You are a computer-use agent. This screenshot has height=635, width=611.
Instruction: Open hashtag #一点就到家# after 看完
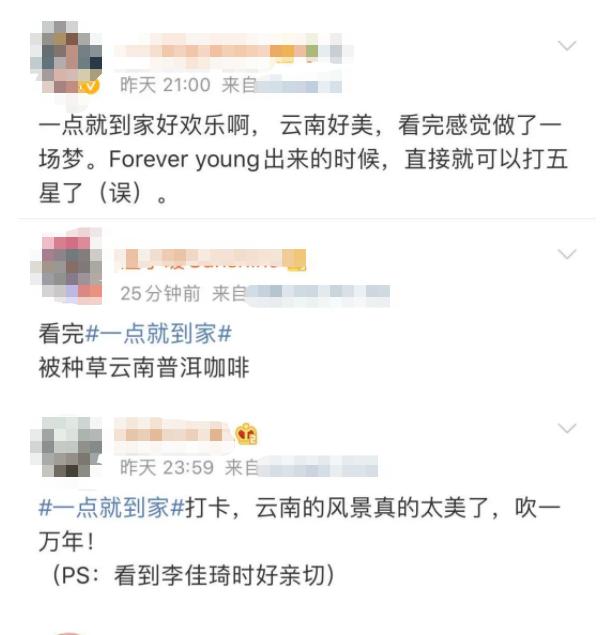pos(158,334)
